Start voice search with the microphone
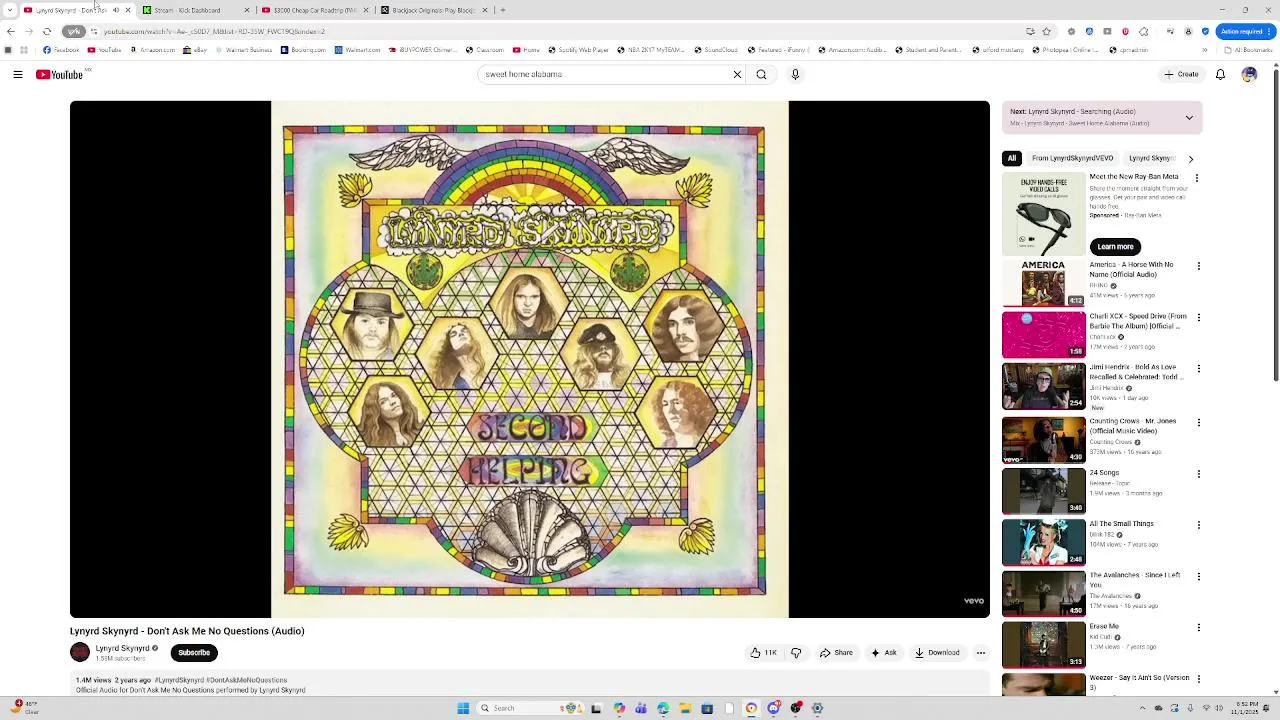The width and height of the screenshot is (1280, 720). pyautogui.click(x=795, y=74)
